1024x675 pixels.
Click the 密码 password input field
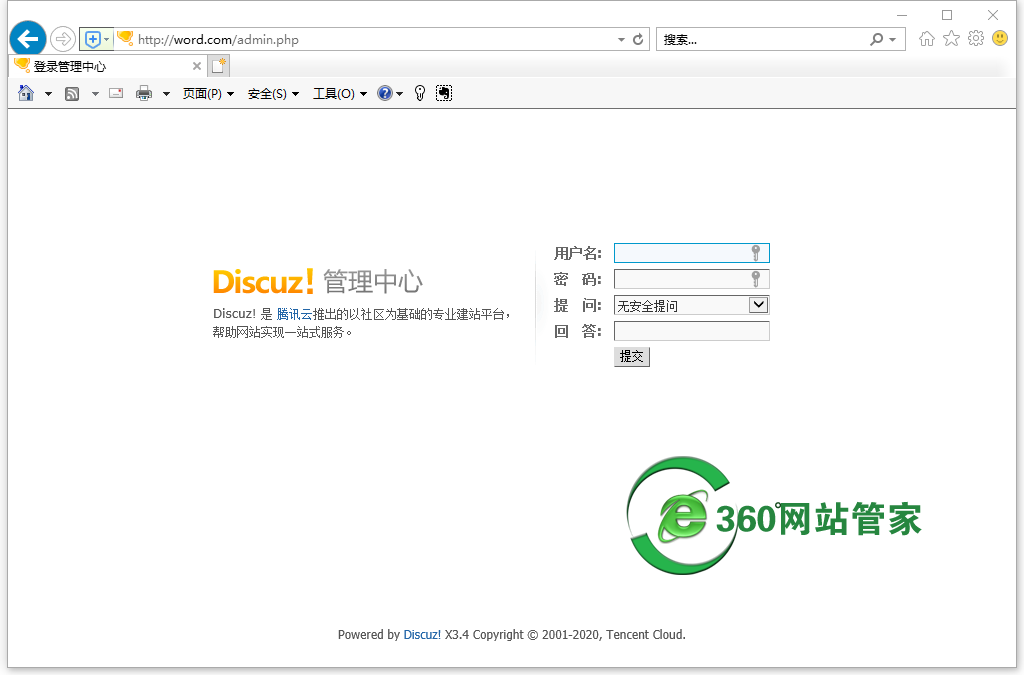(x=692, y=279)
